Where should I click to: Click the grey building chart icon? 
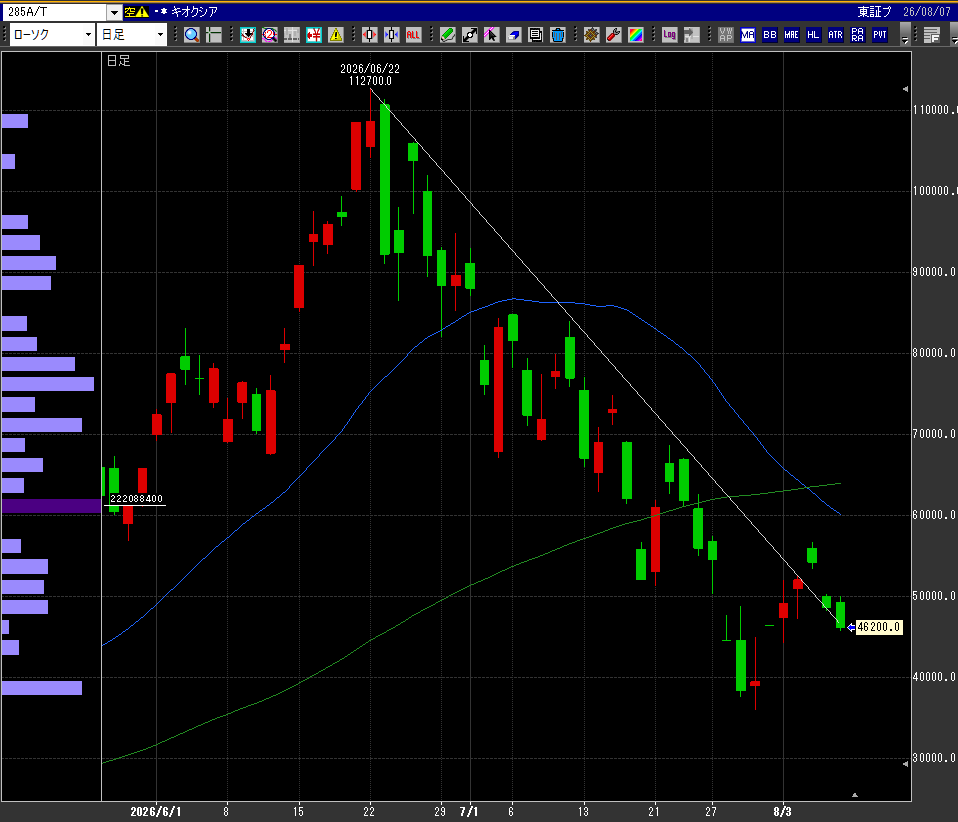coord(291,35)
